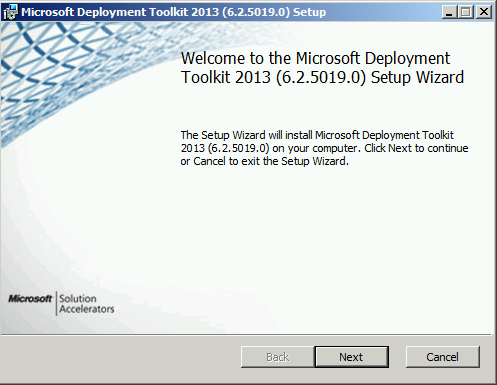Viewport: 497px width, 385px height.
Task: Cancel the setup wizard
Action: tap(443, 357)
